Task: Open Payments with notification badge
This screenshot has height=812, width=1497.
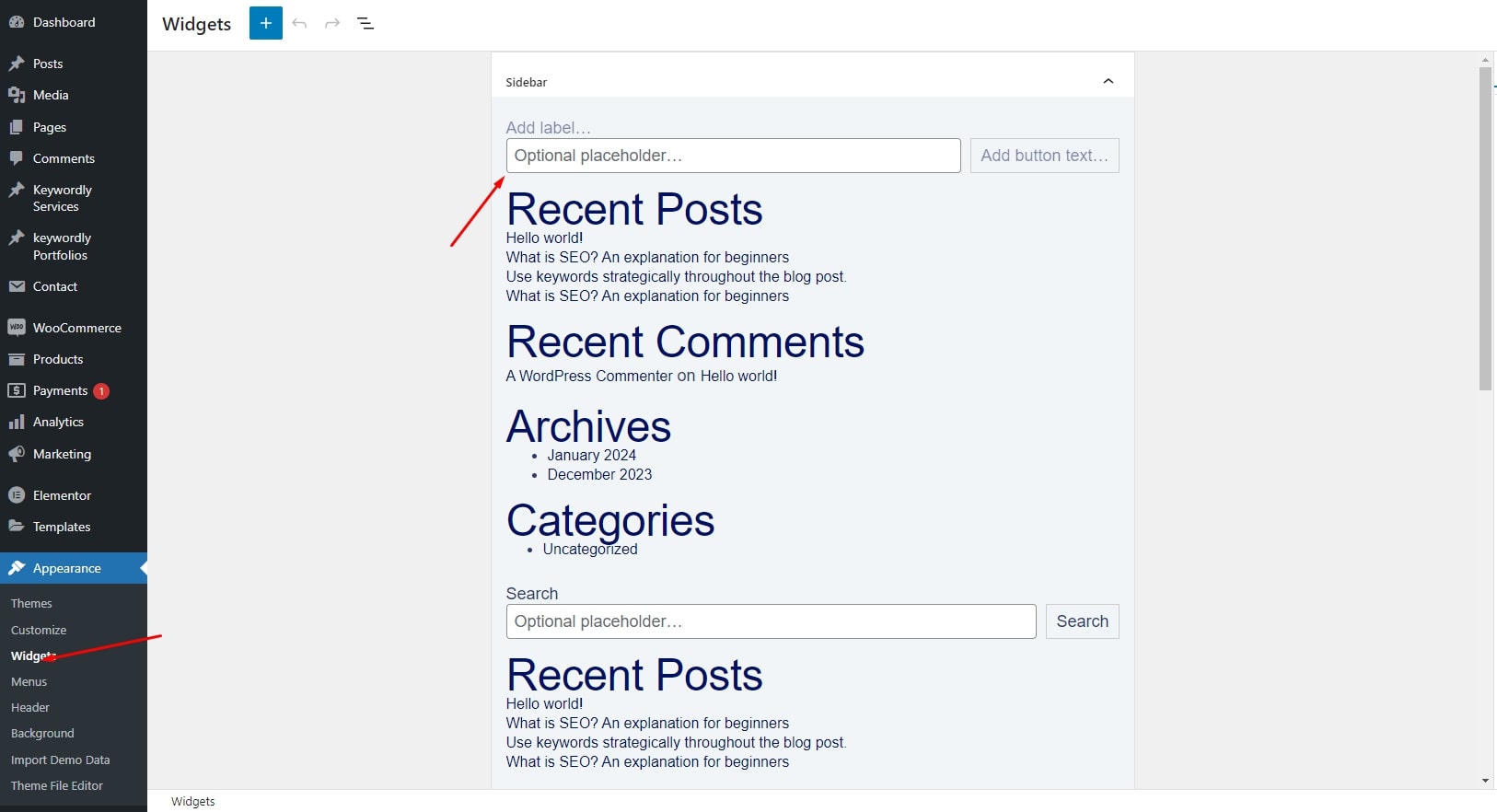Action: click(61, 390)
